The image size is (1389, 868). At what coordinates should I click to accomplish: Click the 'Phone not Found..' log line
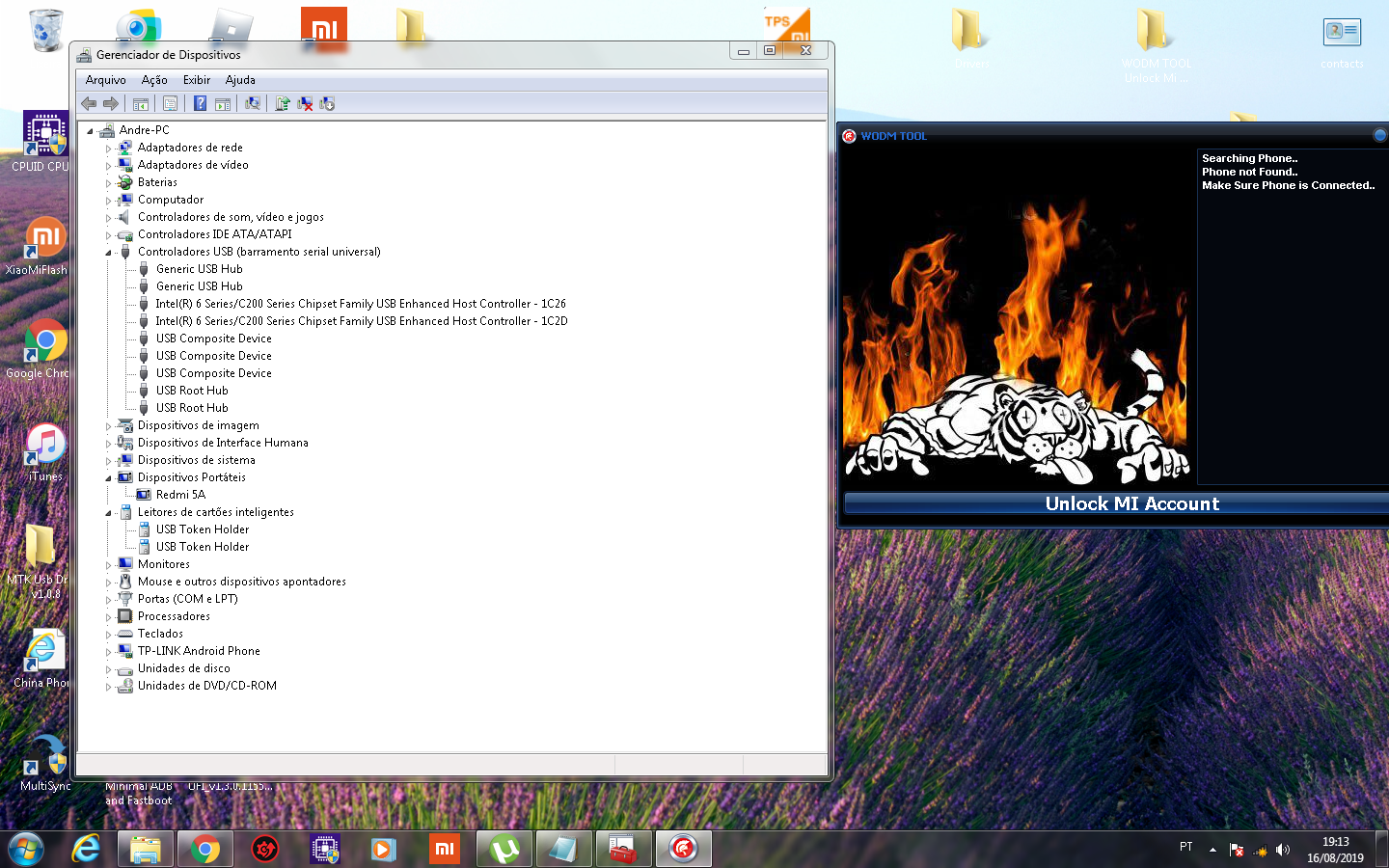[1249, 172]
